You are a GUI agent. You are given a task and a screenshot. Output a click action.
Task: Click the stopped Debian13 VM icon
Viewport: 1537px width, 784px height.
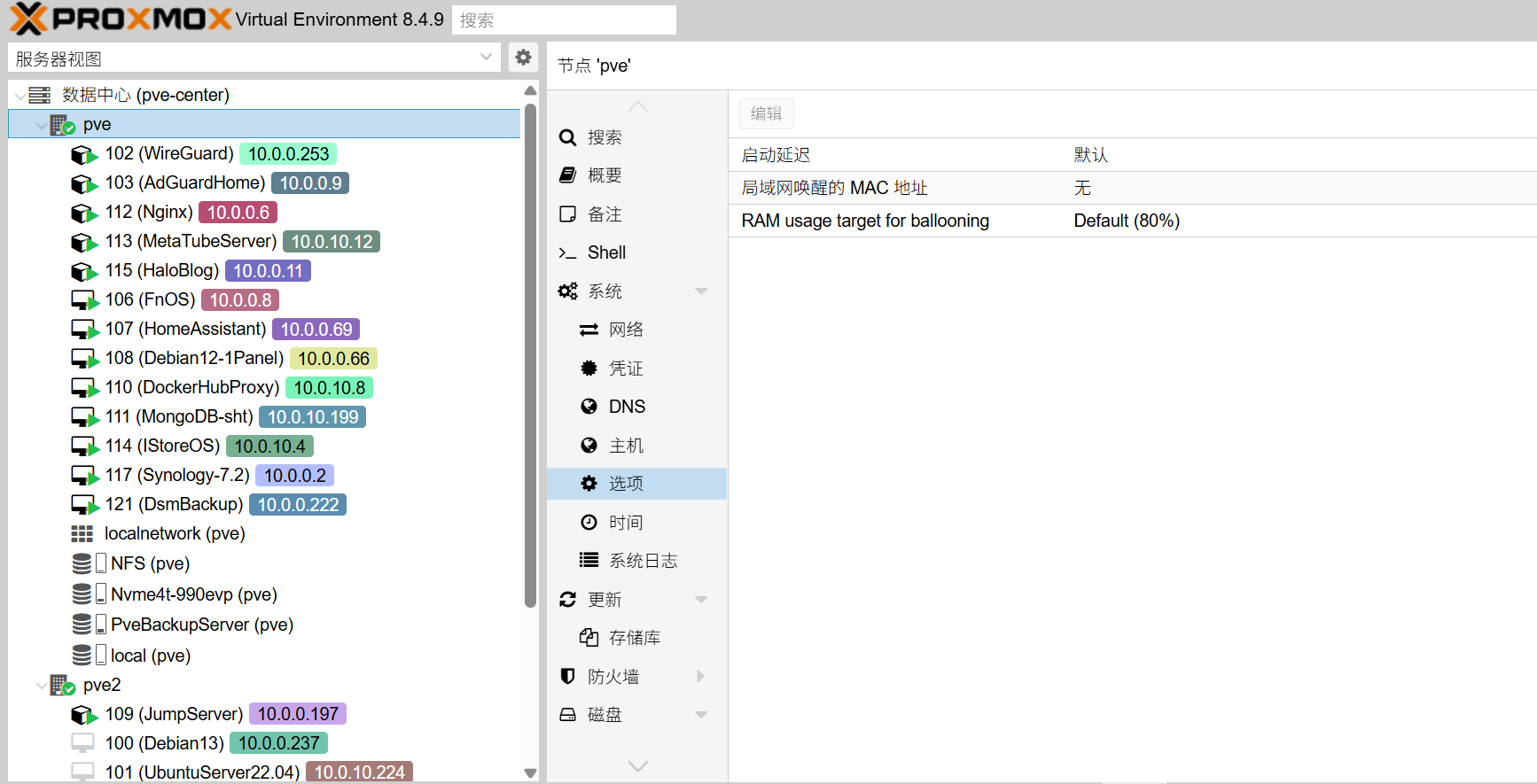click(82, 743)
